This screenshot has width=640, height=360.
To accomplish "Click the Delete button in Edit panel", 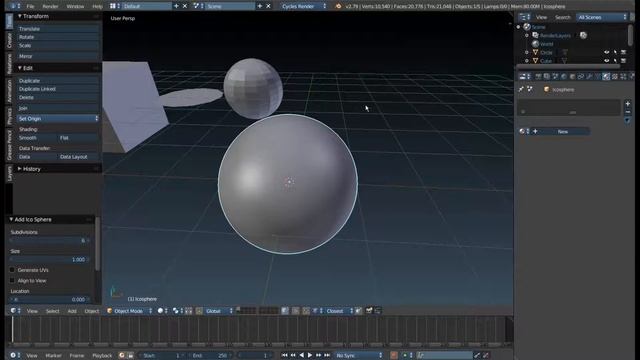I will [58, 98].
